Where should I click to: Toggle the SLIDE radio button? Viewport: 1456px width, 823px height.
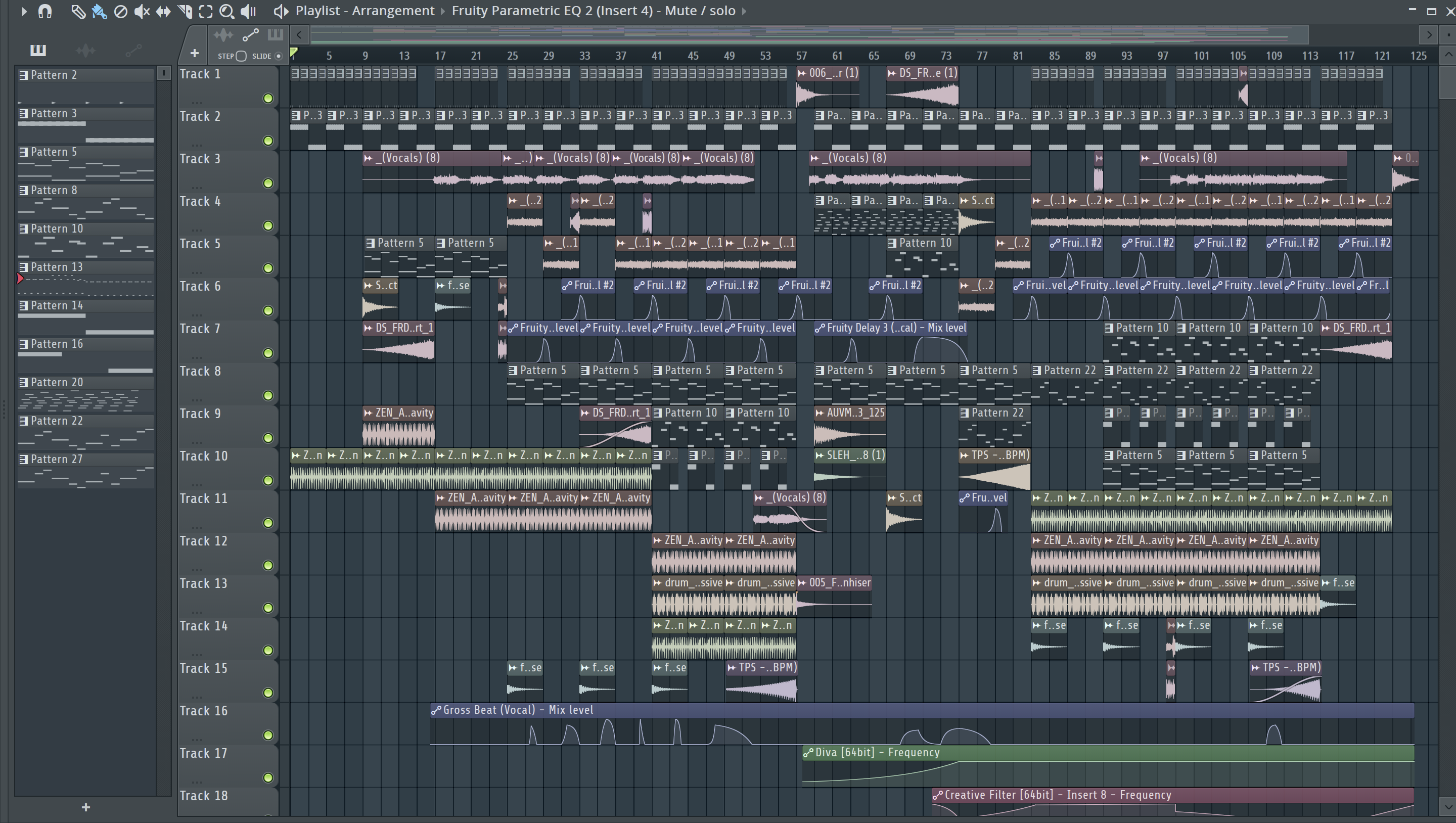(278, 56)
